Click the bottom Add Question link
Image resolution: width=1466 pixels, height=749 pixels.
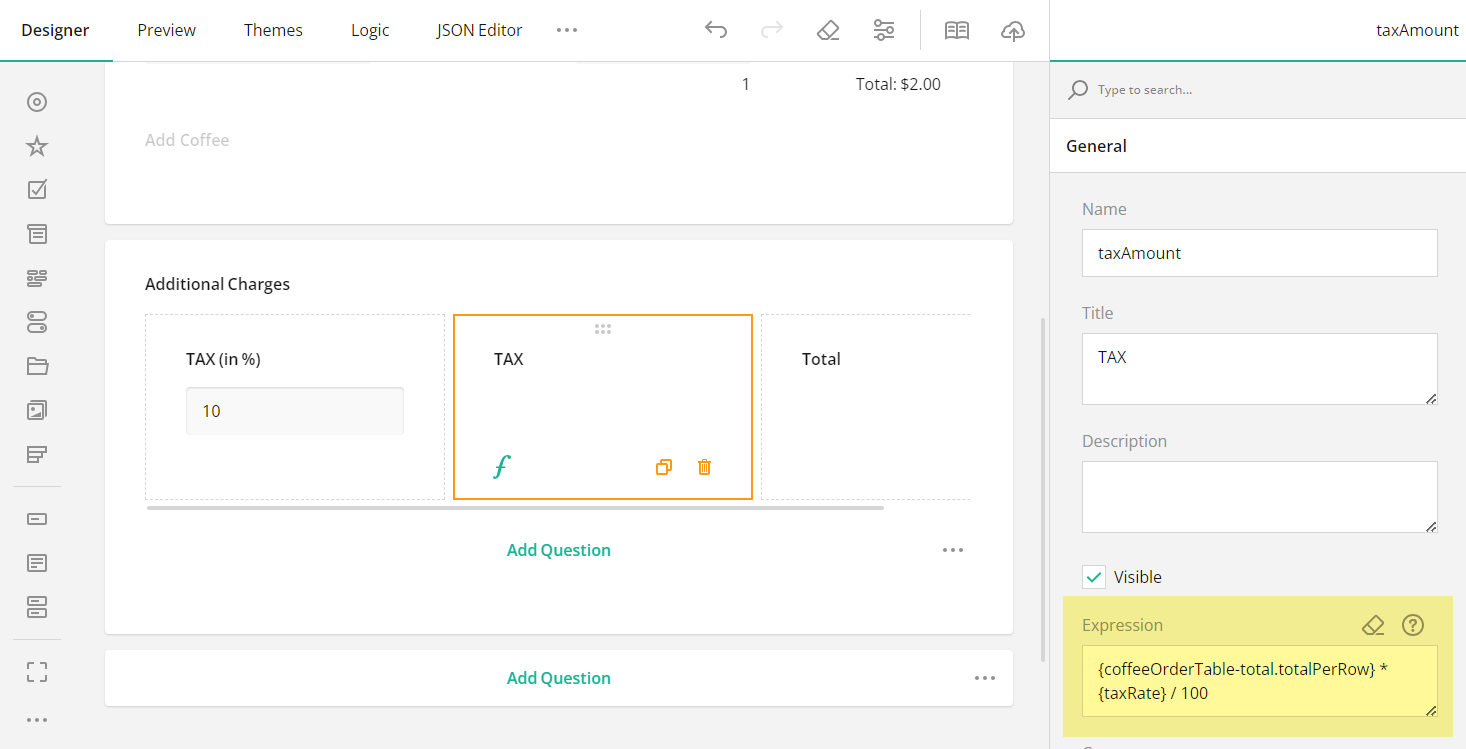point(558,677)
